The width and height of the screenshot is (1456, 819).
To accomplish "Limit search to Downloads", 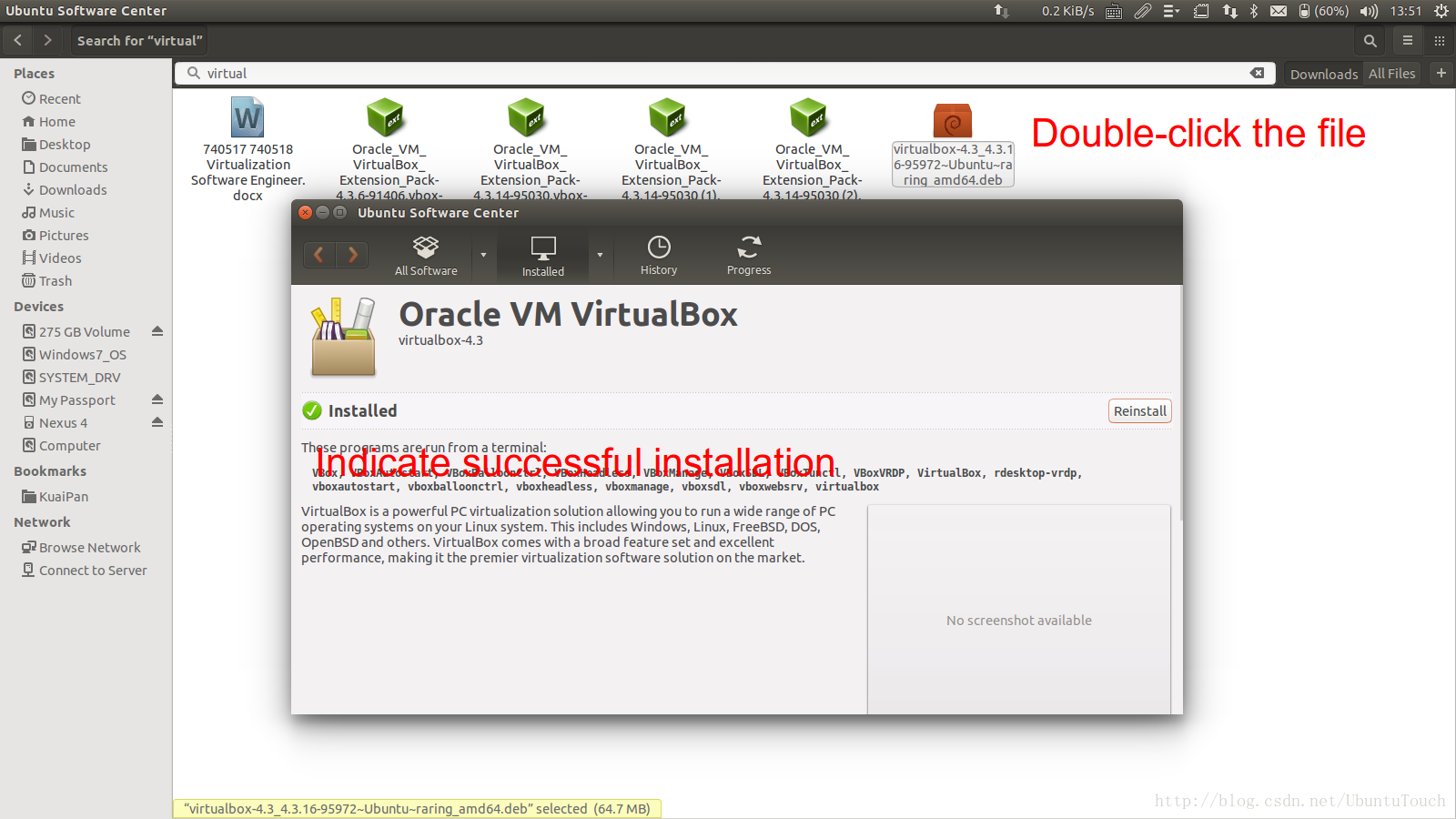I will (x=1323, y=74).
